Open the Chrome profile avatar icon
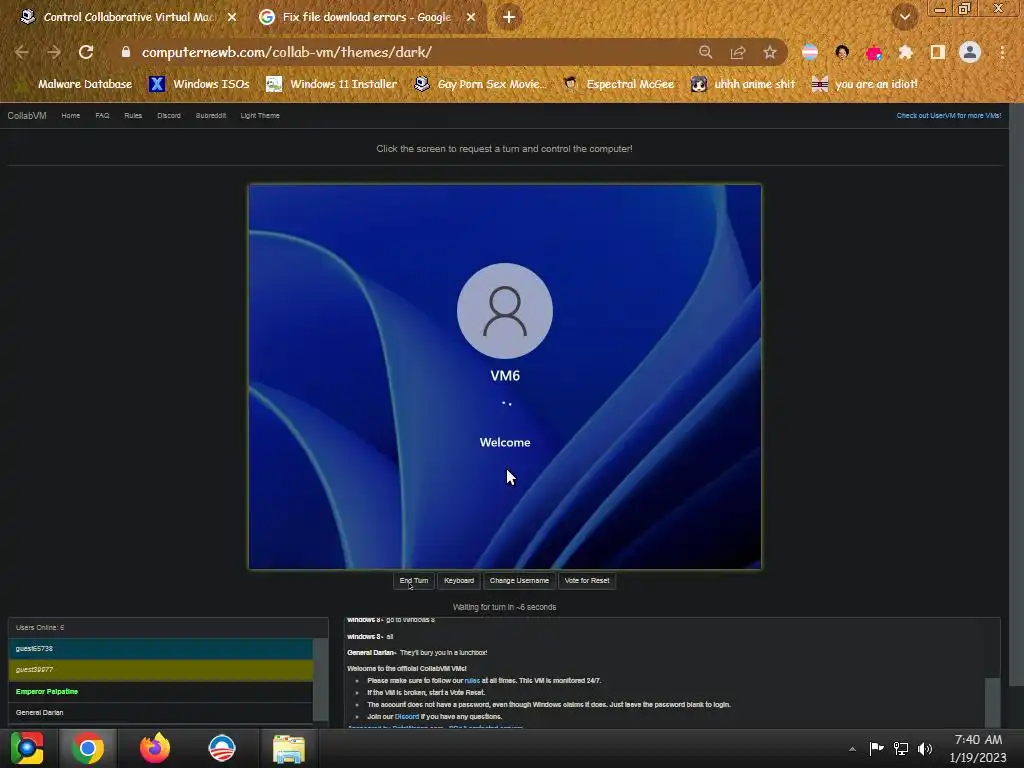 (970, 52)
